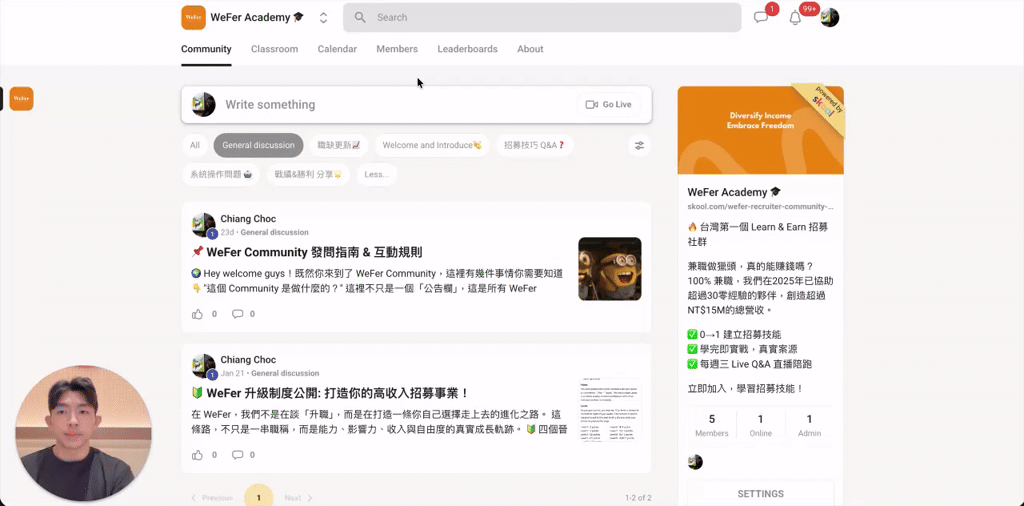
Task: Open chat messages icon
Action: coord(761,18)
